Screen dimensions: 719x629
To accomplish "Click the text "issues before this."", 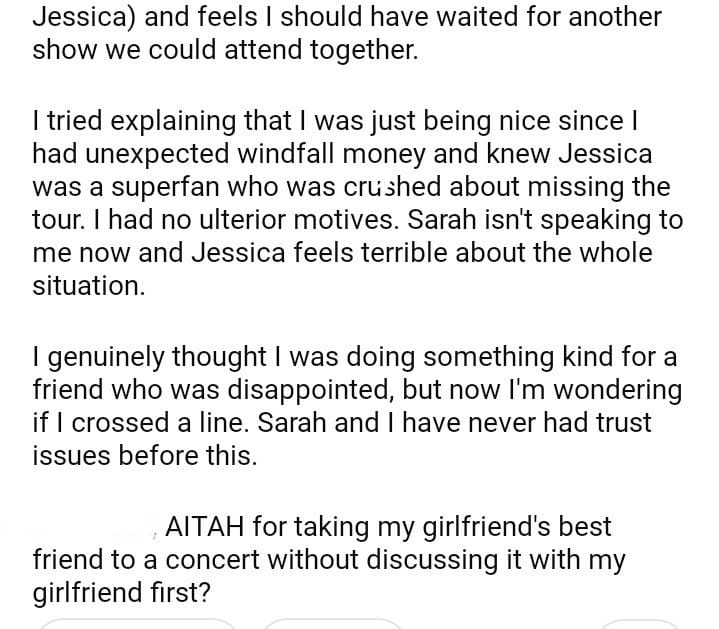I will click(144, 456).
